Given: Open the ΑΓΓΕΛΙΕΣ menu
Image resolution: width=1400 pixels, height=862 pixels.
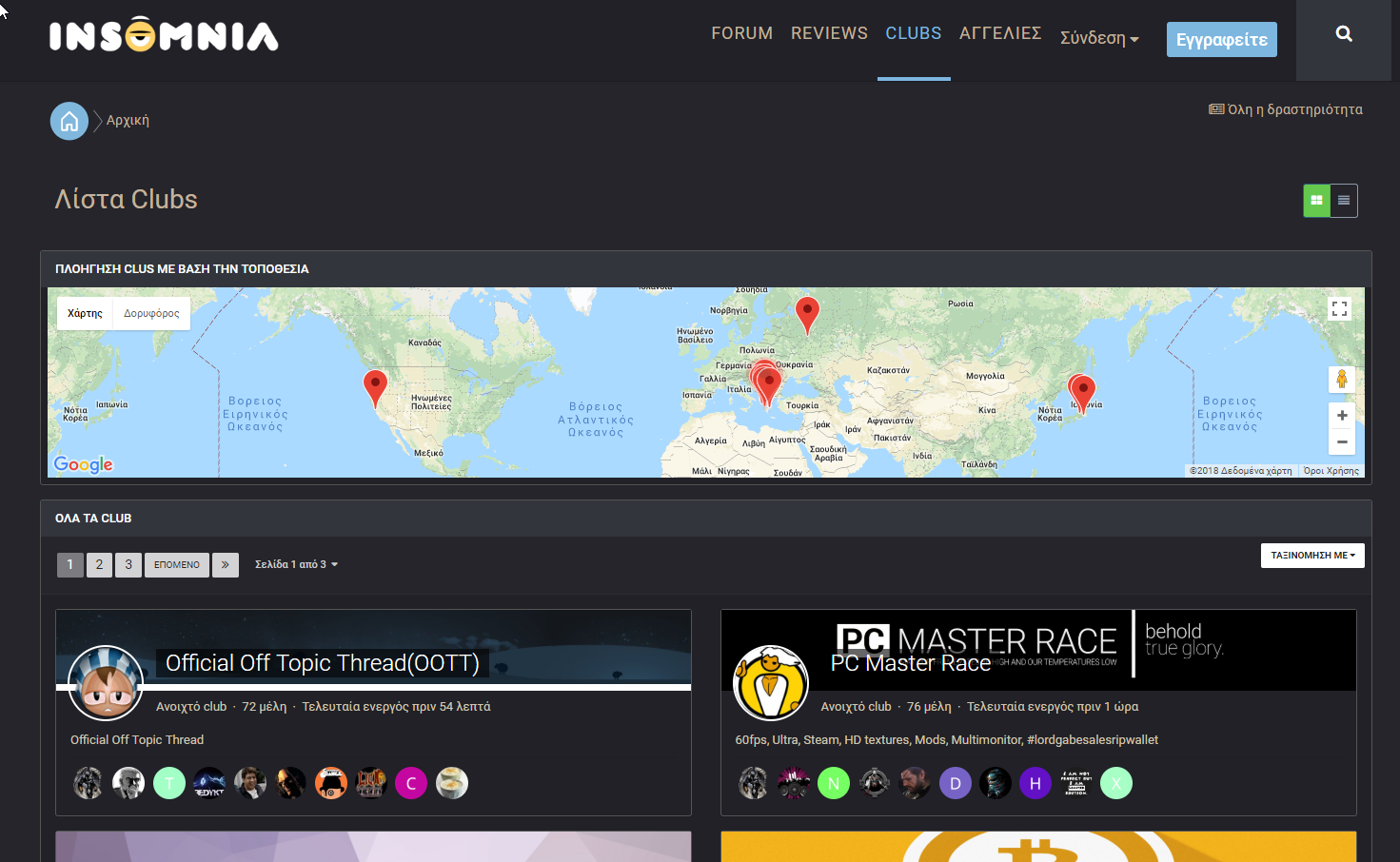Looking at the screenshot, I should (x=1000, y=33).
